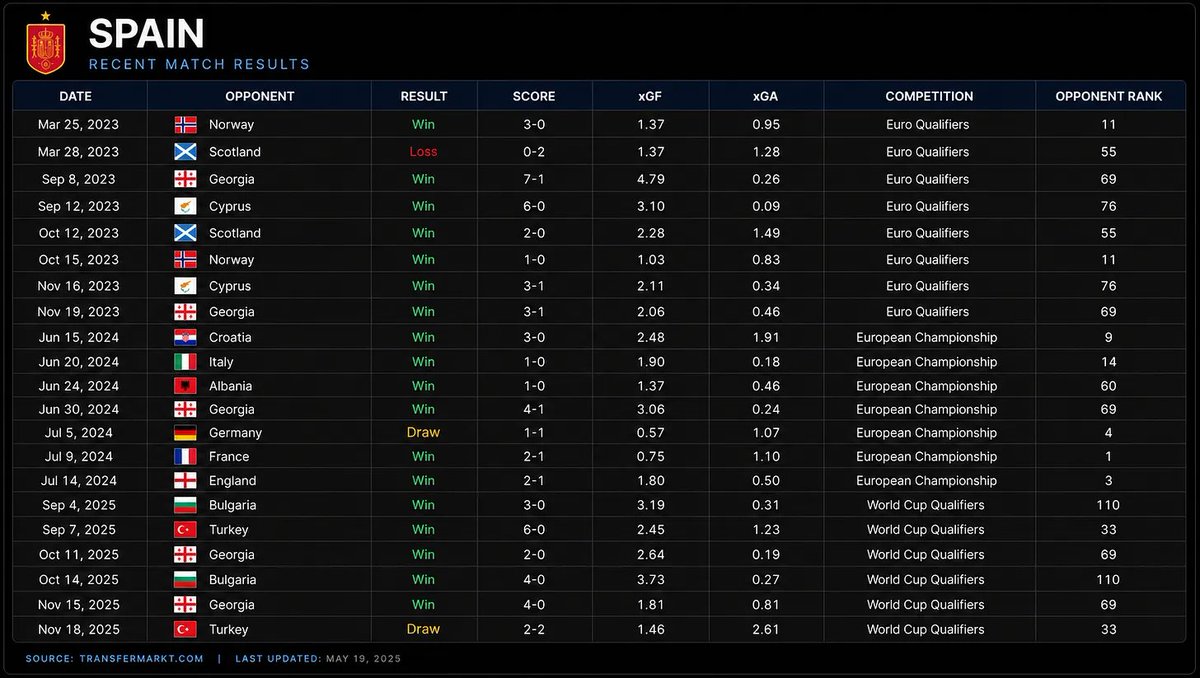This screenshot has height=678, width=1200.
Task: Click the Bulgaria flag in Oct 14, 2025 row
Action: click(x=186, y=580)
